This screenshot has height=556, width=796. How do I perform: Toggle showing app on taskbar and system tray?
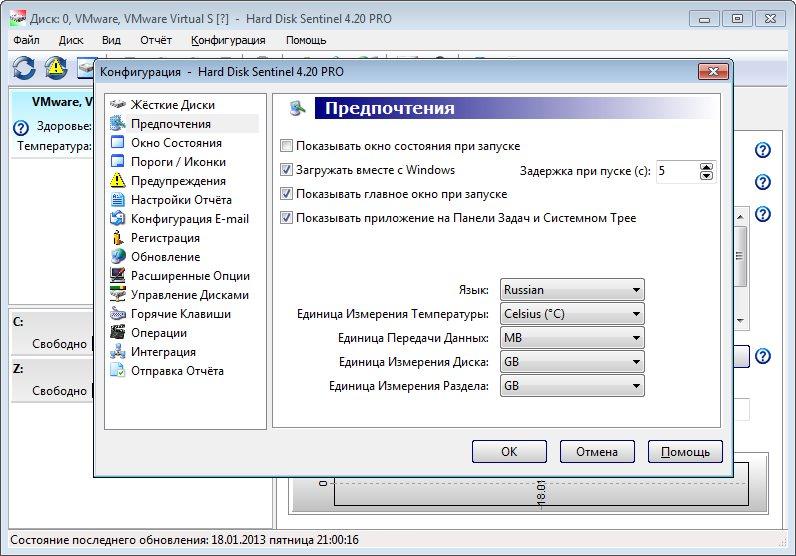coord(286,217)
